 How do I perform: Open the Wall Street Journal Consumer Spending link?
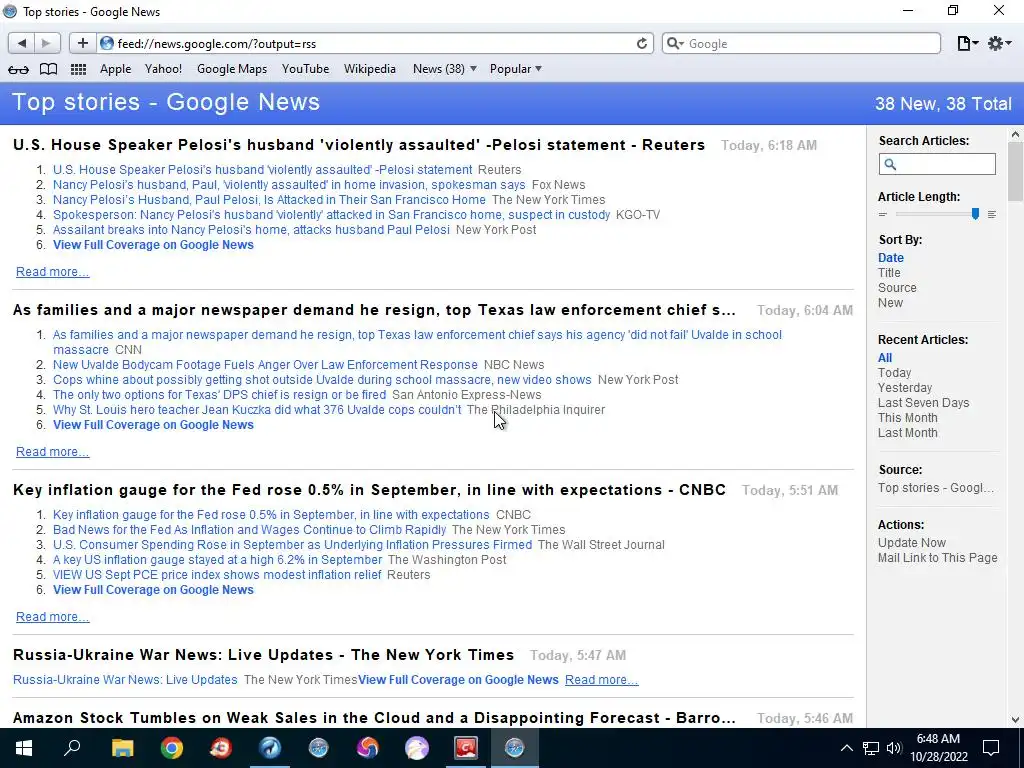pos(293,545)
